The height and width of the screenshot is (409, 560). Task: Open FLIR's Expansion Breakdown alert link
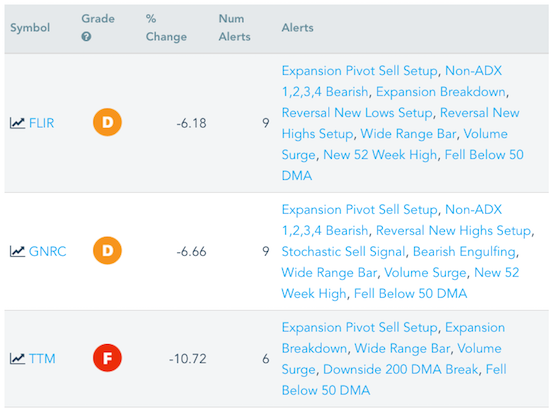[x=441, y=92]
